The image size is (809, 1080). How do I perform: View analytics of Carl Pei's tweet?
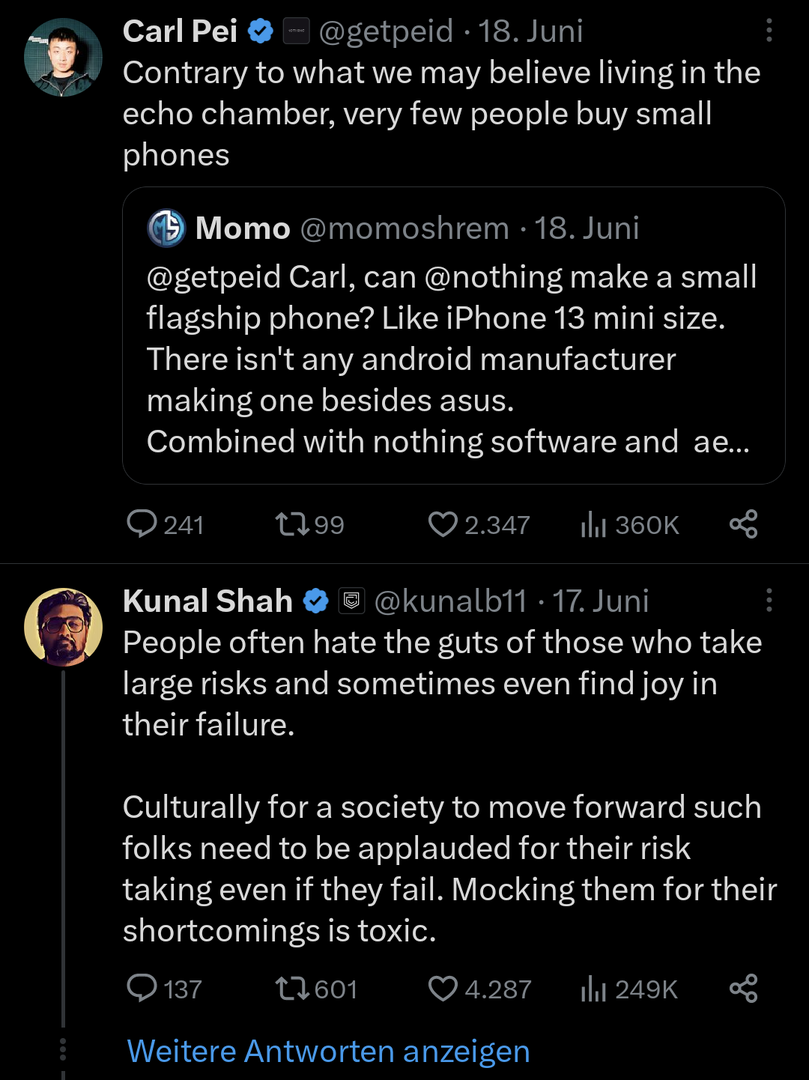pos(594,524)
